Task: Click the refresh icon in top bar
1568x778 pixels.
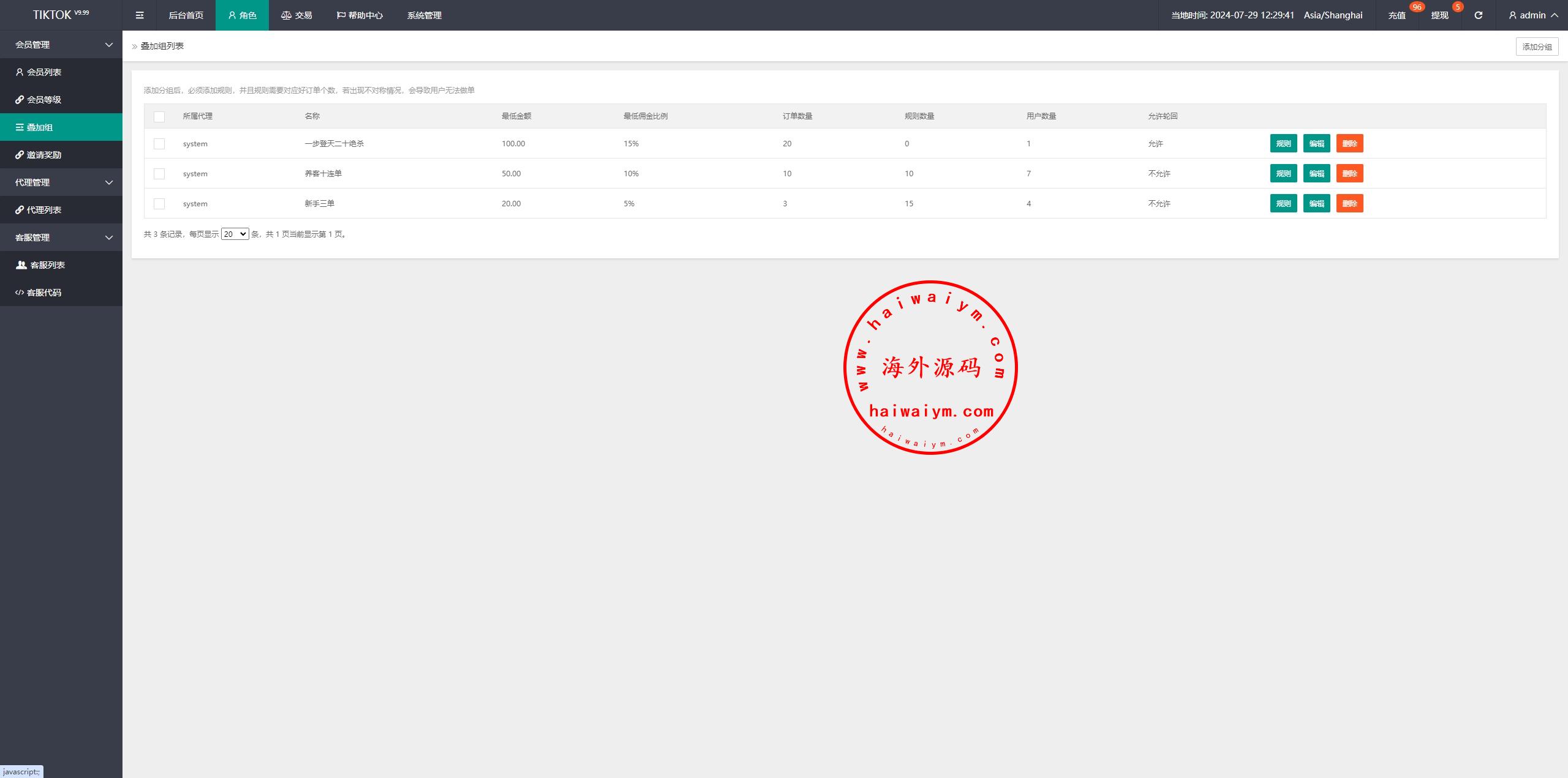Action: pos(1478,15)
